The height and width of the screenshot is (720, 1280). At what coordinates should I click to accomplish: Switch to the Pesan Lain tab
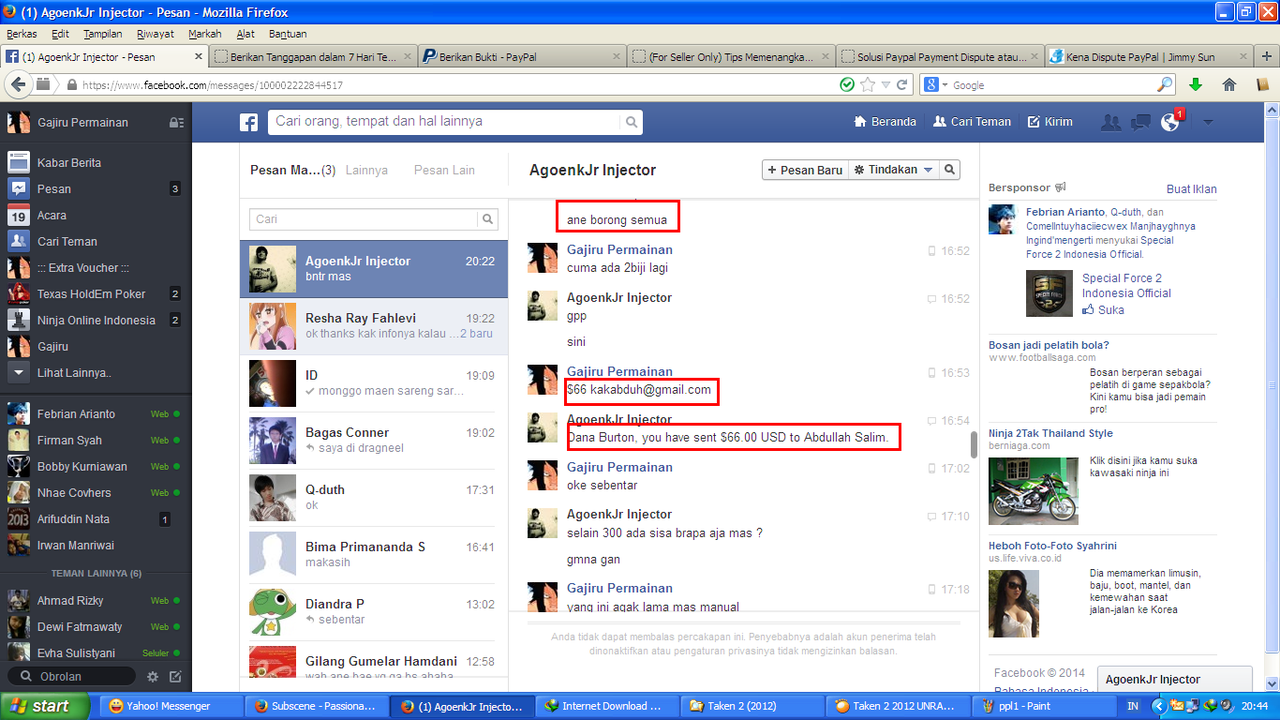pyautogui.click(x=444, y=170)
